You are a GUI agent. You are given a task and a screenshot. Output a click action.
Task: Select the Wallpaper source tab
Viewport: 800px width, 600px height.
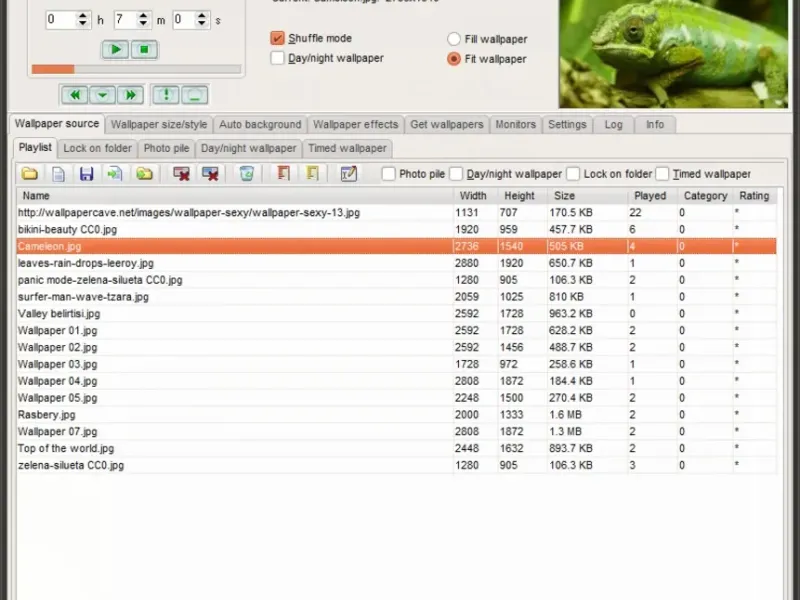[57, 123]
